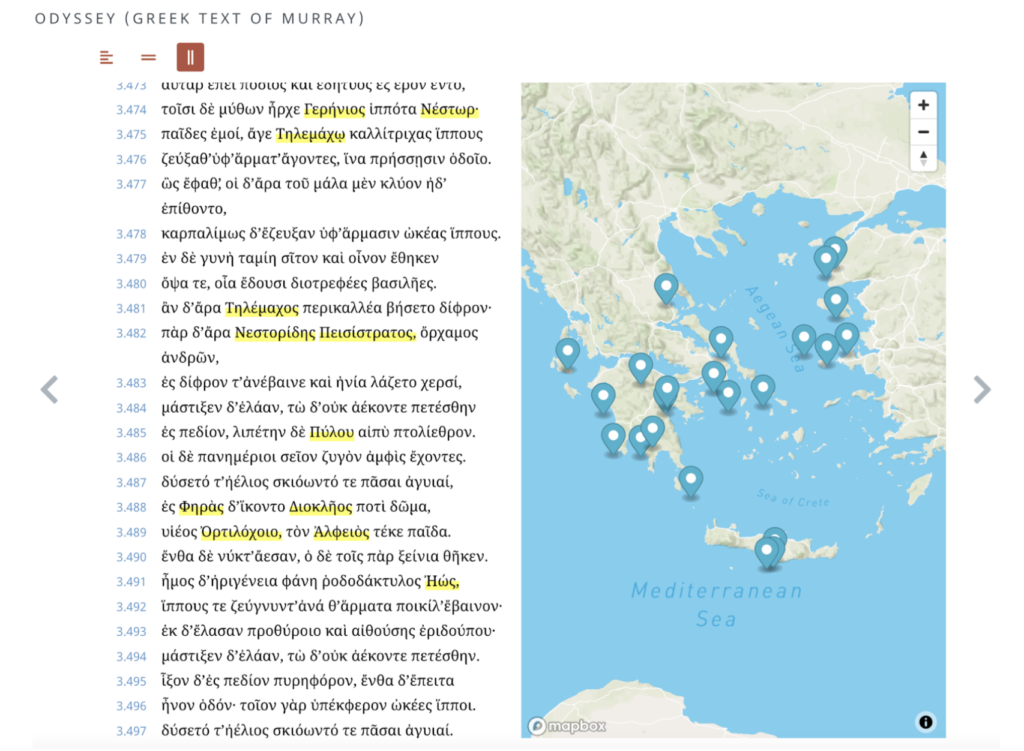The image size is (1024, 751).
Task: Click the highlighted name Πεισίστρατος
Action: 367,333
